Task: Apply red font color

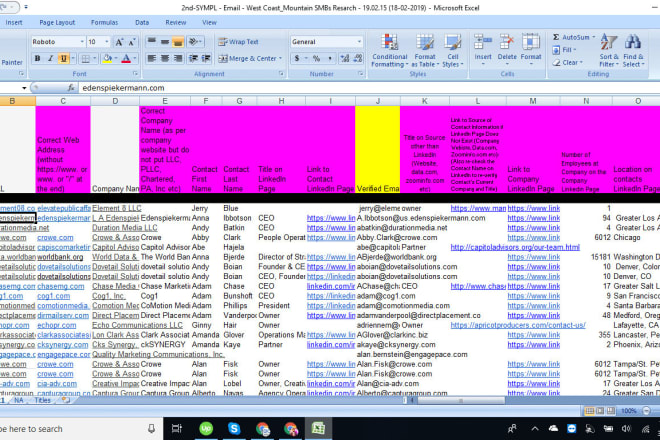Action: 126,59
